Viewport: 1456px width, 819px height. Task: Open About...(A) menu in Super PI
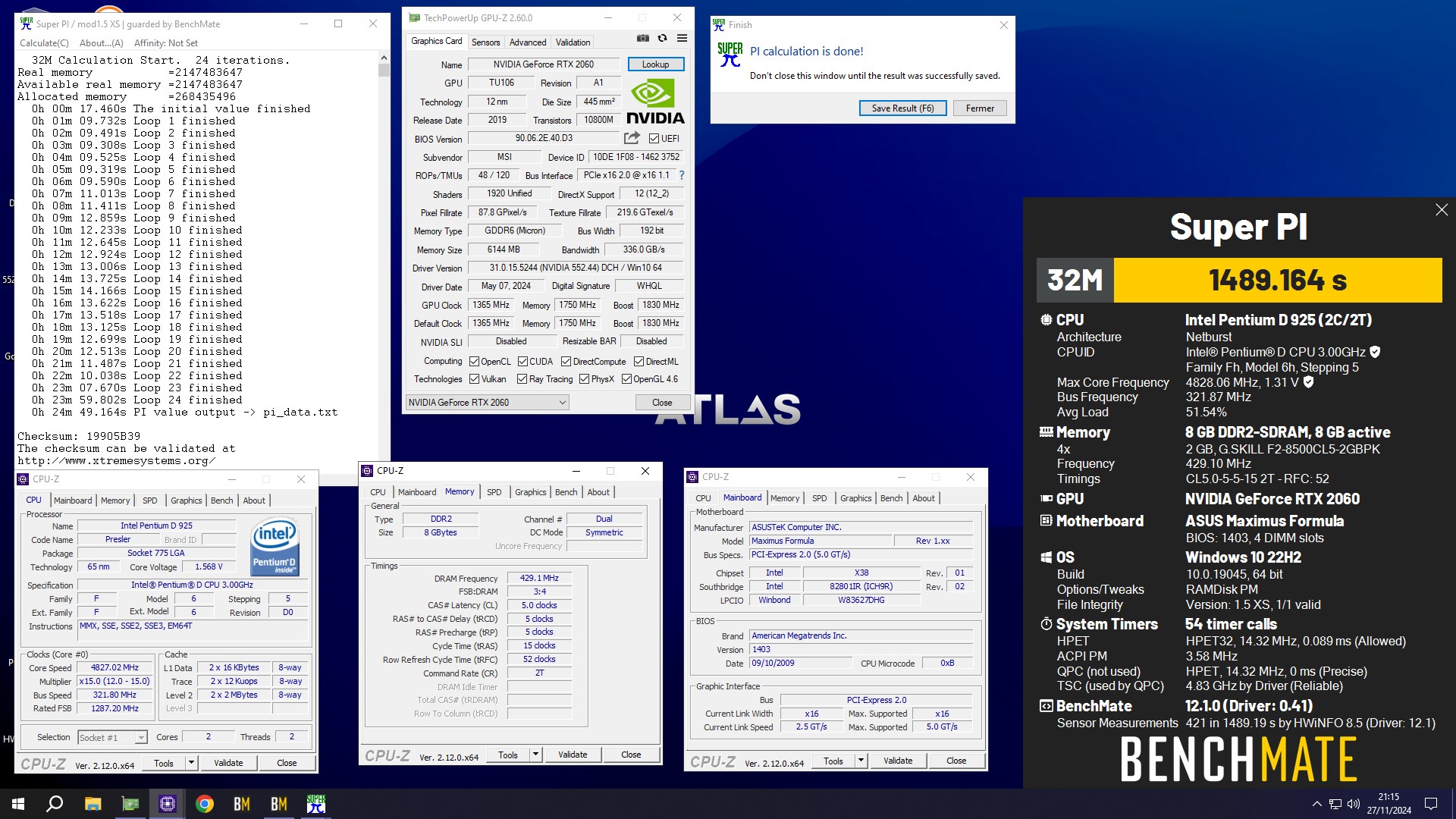click(x=102, y=43)
